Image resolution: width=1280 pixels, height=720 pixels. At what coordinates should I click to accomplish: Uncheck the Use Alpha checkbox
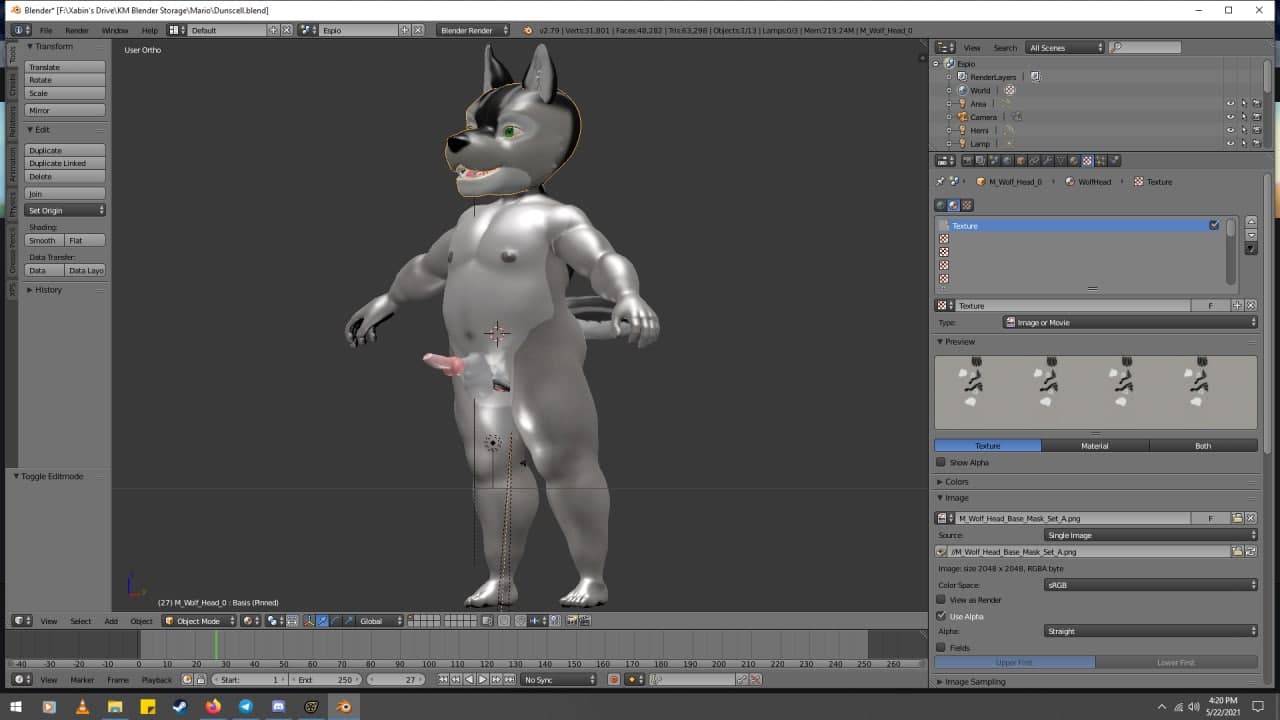coord(941,616)
